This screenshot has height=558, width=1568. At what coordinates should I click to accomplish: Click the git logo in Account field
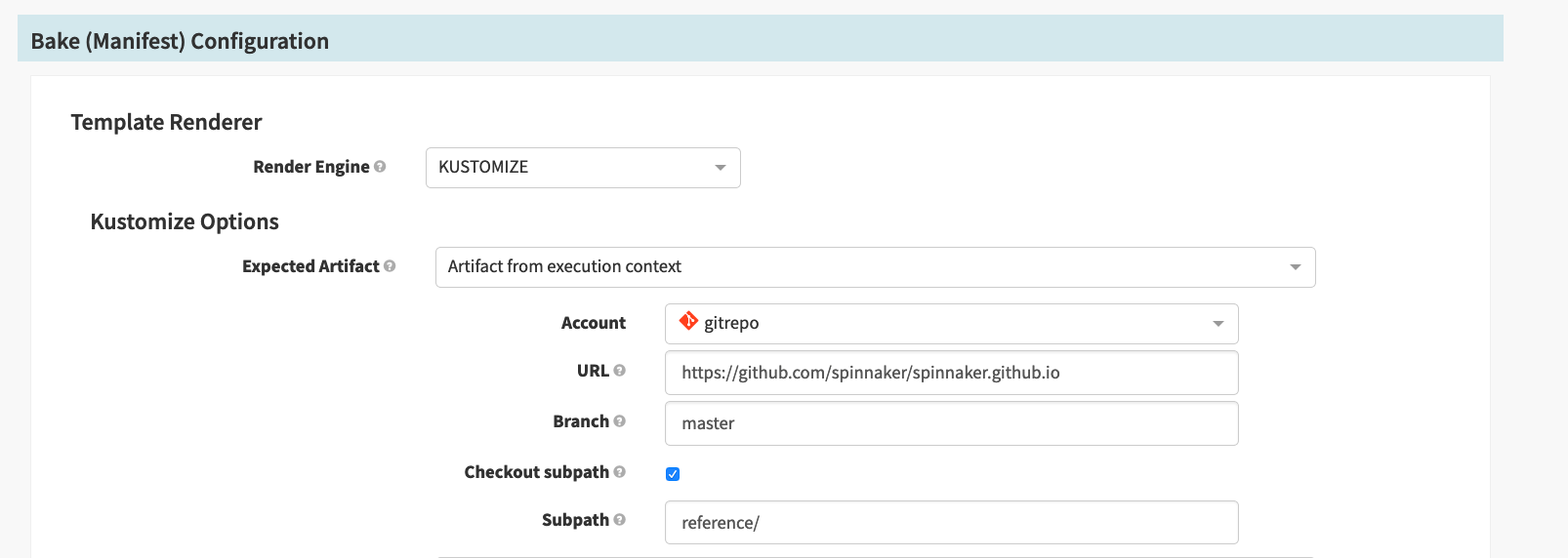688,321
